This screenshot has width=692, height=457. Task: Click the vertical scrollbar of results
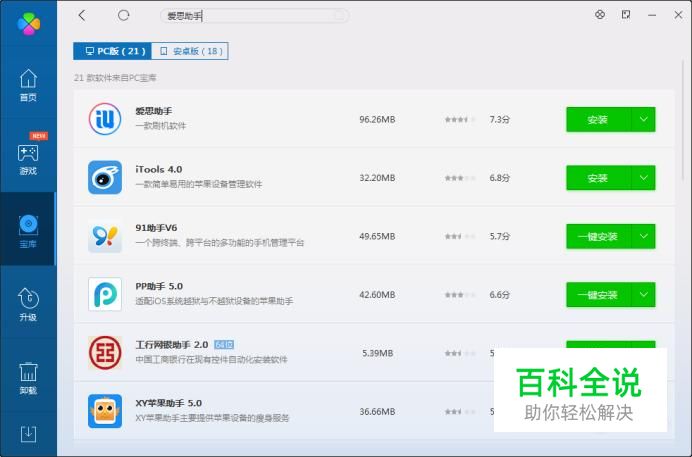click(683, 119)
